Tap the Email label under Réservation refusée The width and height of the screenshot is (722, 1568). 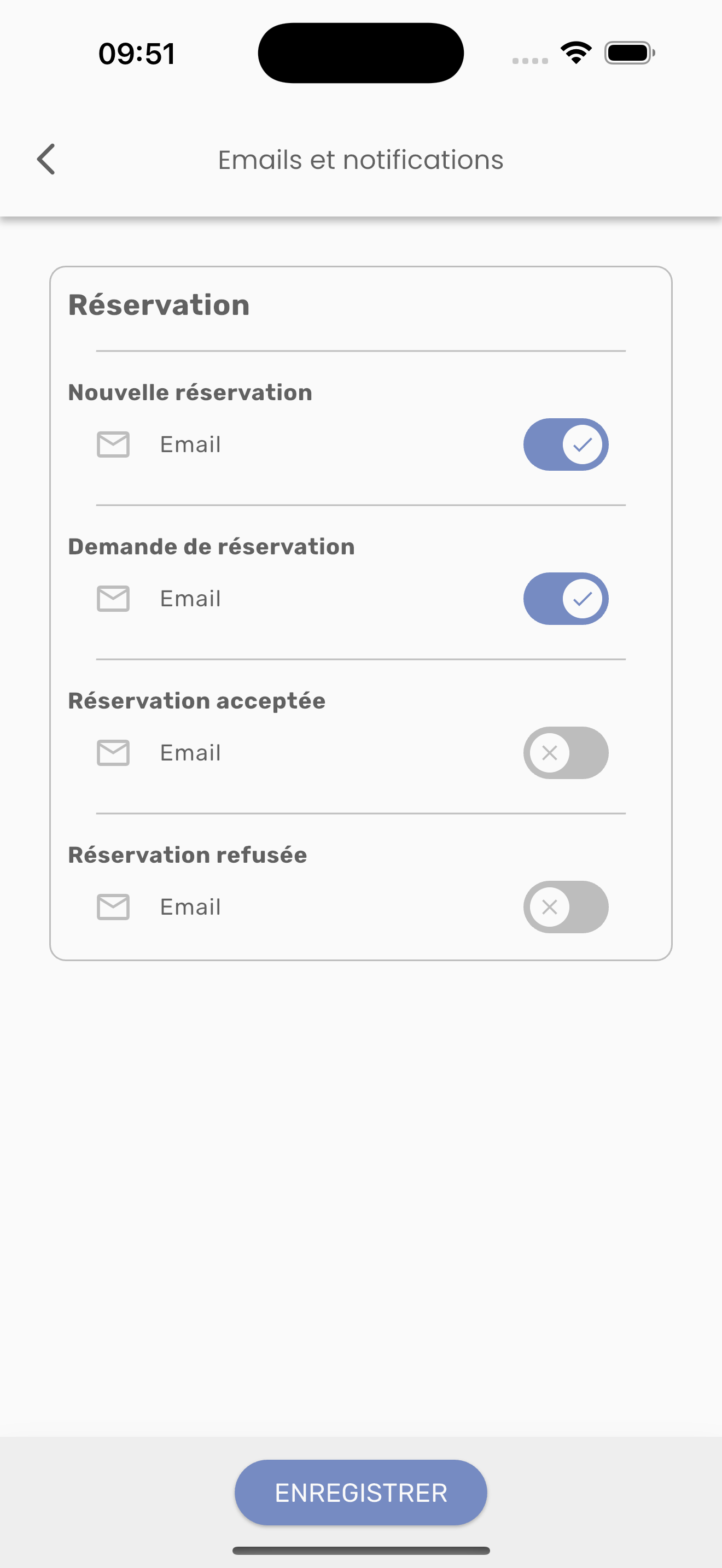[x=190, y=907]
